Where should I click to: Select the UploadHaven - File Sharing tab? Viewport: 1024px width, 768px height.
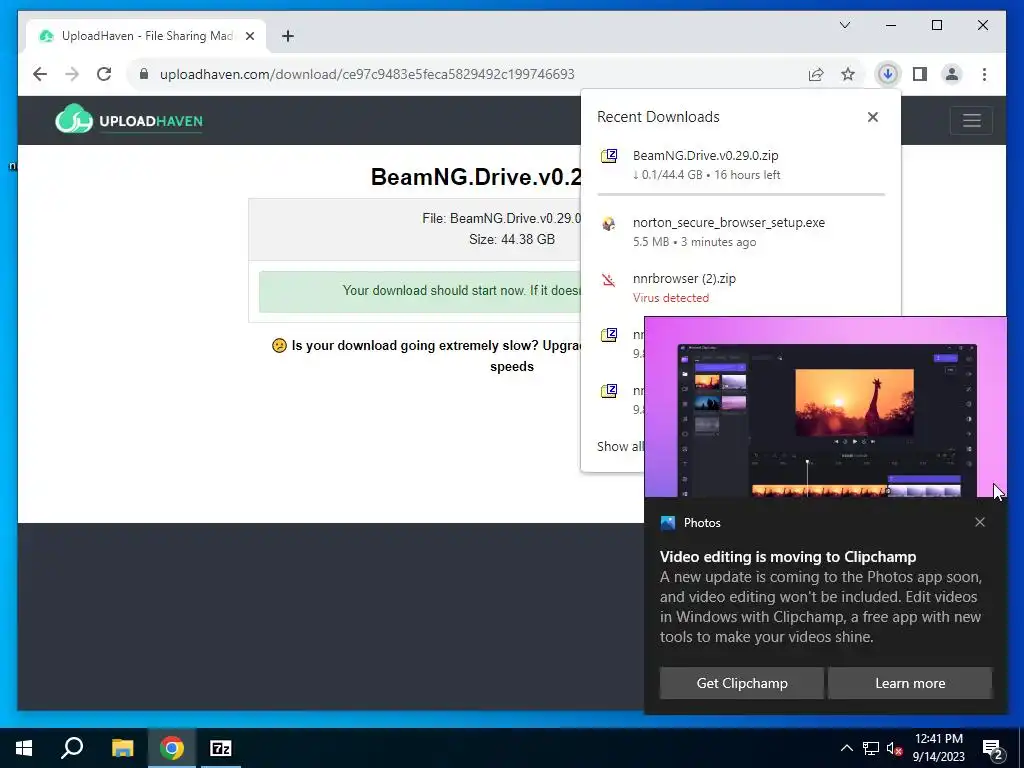tap(146, 36)
